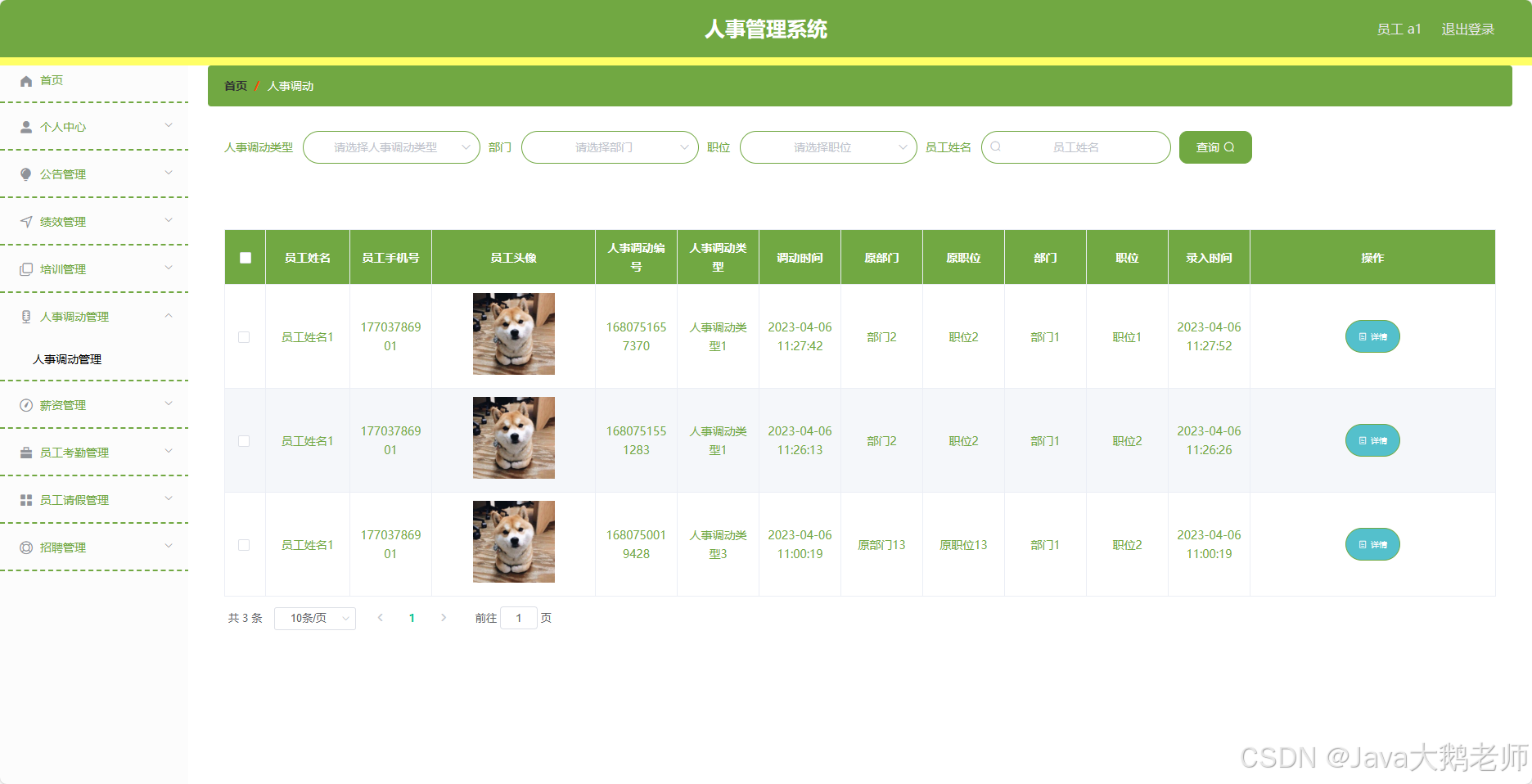The image size is (1532, 784).
Task: Click the paper-plane icon next to 绩效管理
Action: click(x=26, y=222)
